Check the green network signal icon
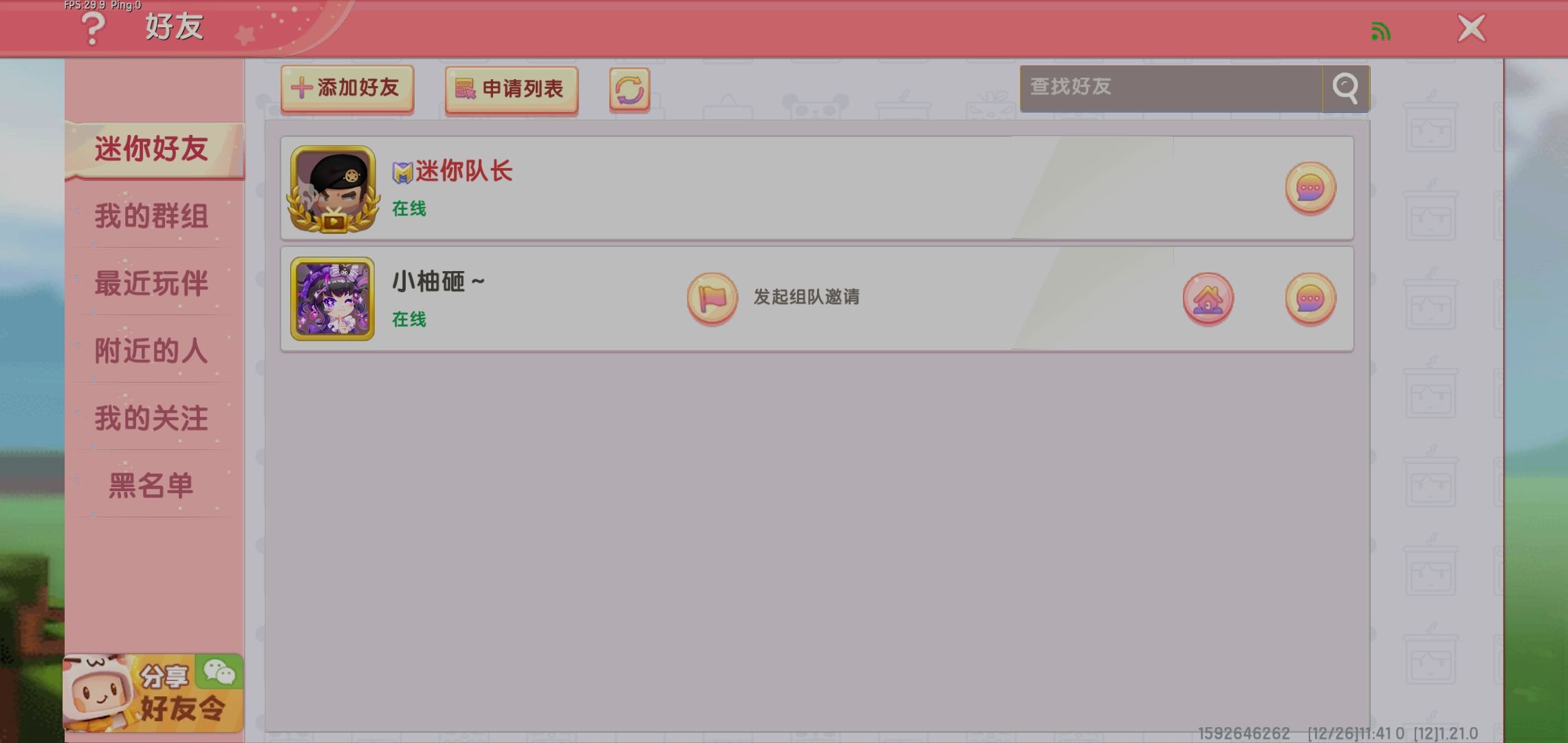This screenshot has height=743, width=1568. click(x=1381, y=31)
